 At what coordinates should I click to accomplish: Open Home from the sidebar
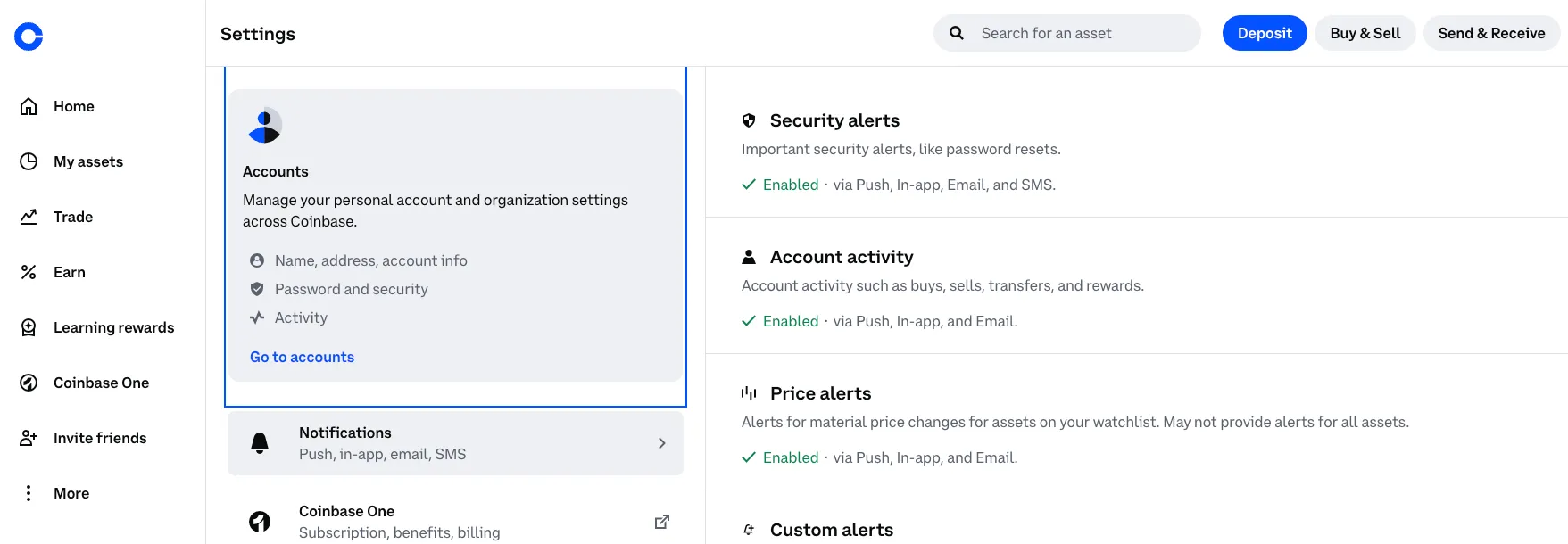click(x=74, y=106)
